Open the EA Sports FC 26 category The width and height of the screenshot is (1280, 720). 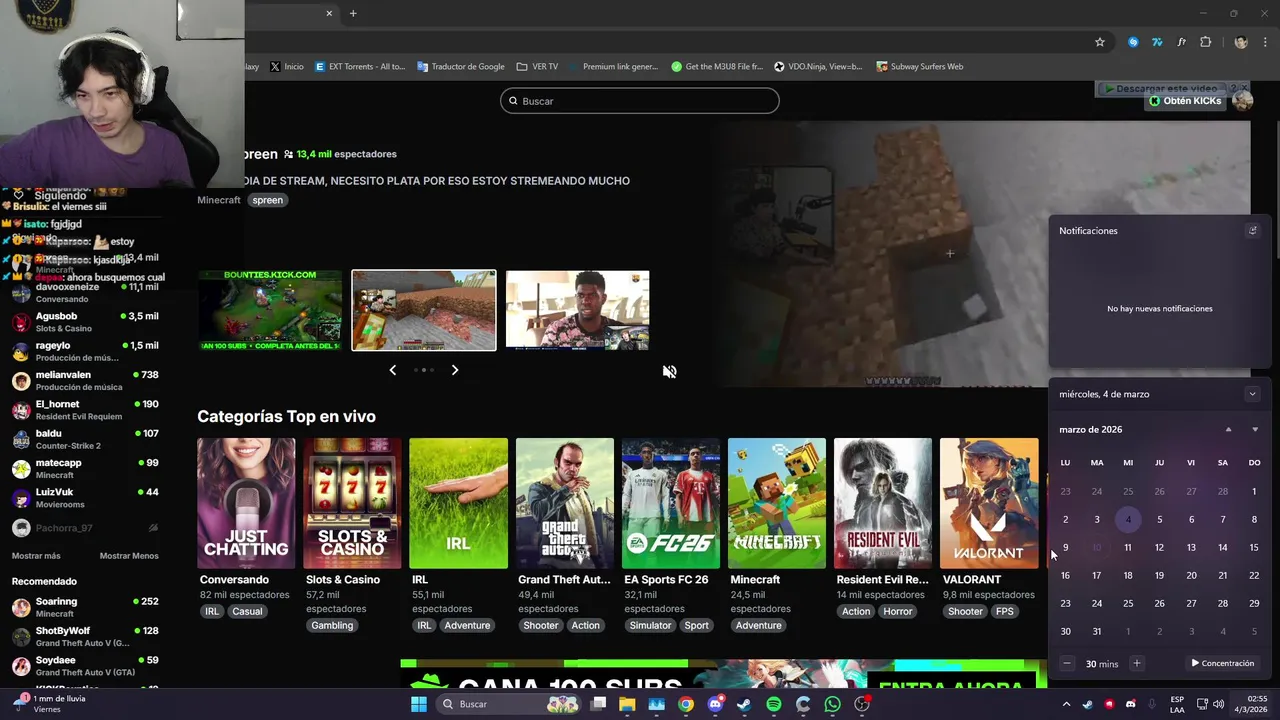pyautogui.click(x=671, y=503)
